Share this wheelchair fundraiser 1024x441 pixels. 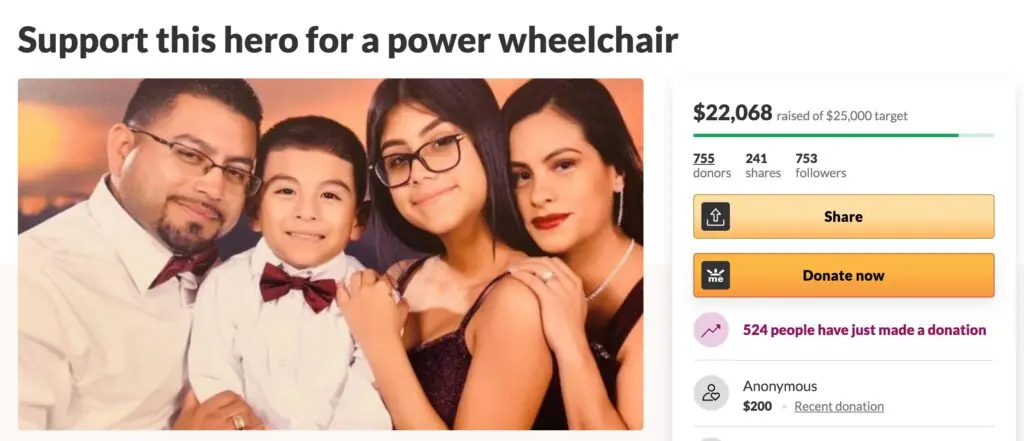pyautogui.click(x=844, y=216)
